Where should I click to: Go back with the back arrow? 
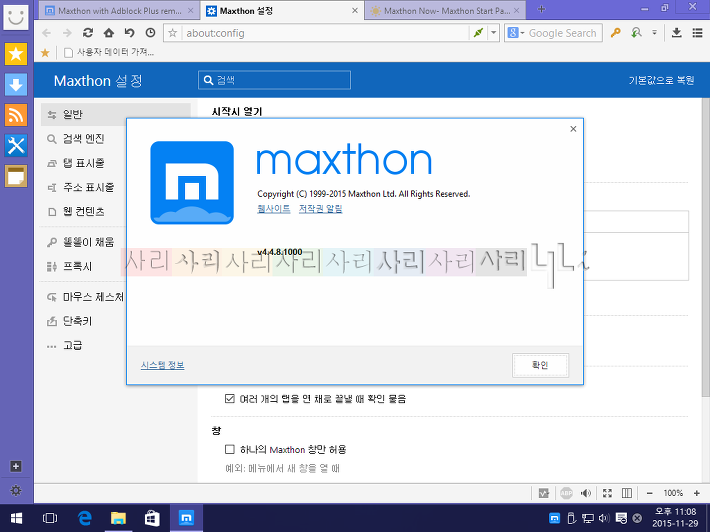point(46,33)
